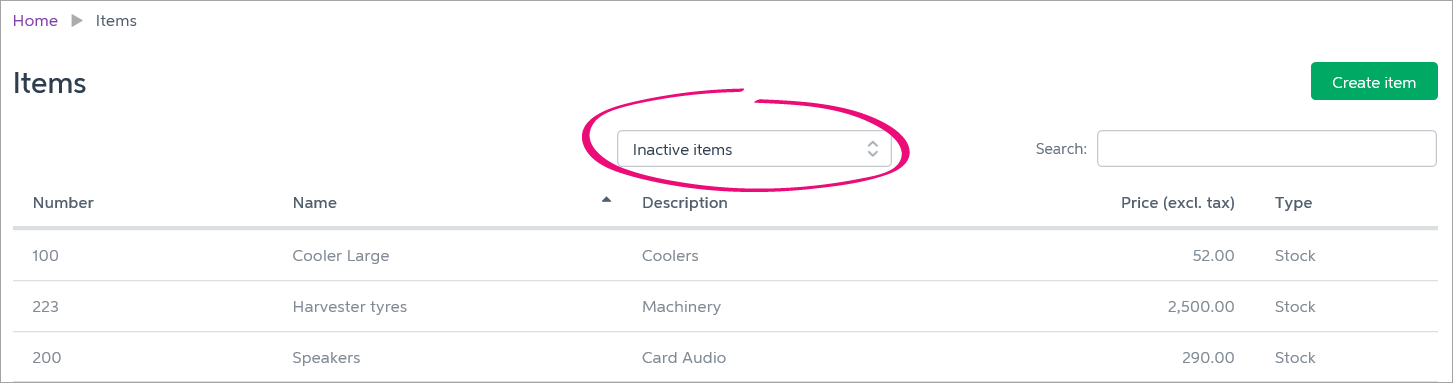Sort by the Name column header
The width and height of the screenshot is (1453, 383).
coord(315,203)
